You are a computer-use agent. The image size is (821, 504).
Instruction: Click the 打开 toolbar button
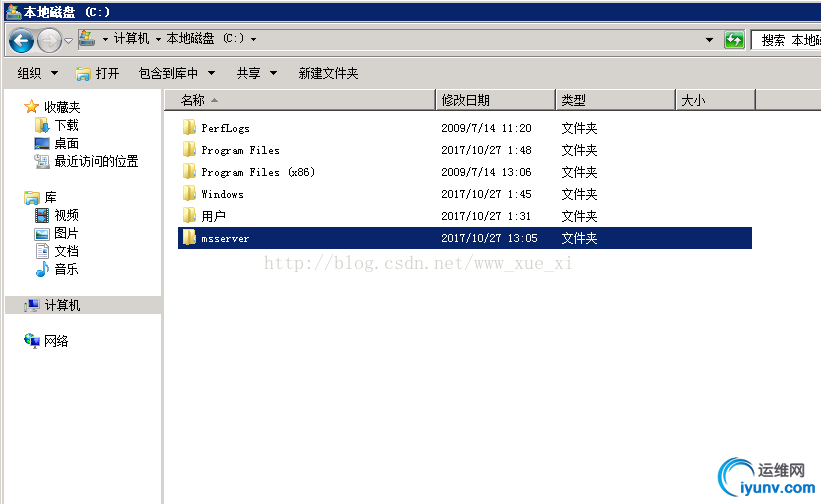click(x=97, y=73)
